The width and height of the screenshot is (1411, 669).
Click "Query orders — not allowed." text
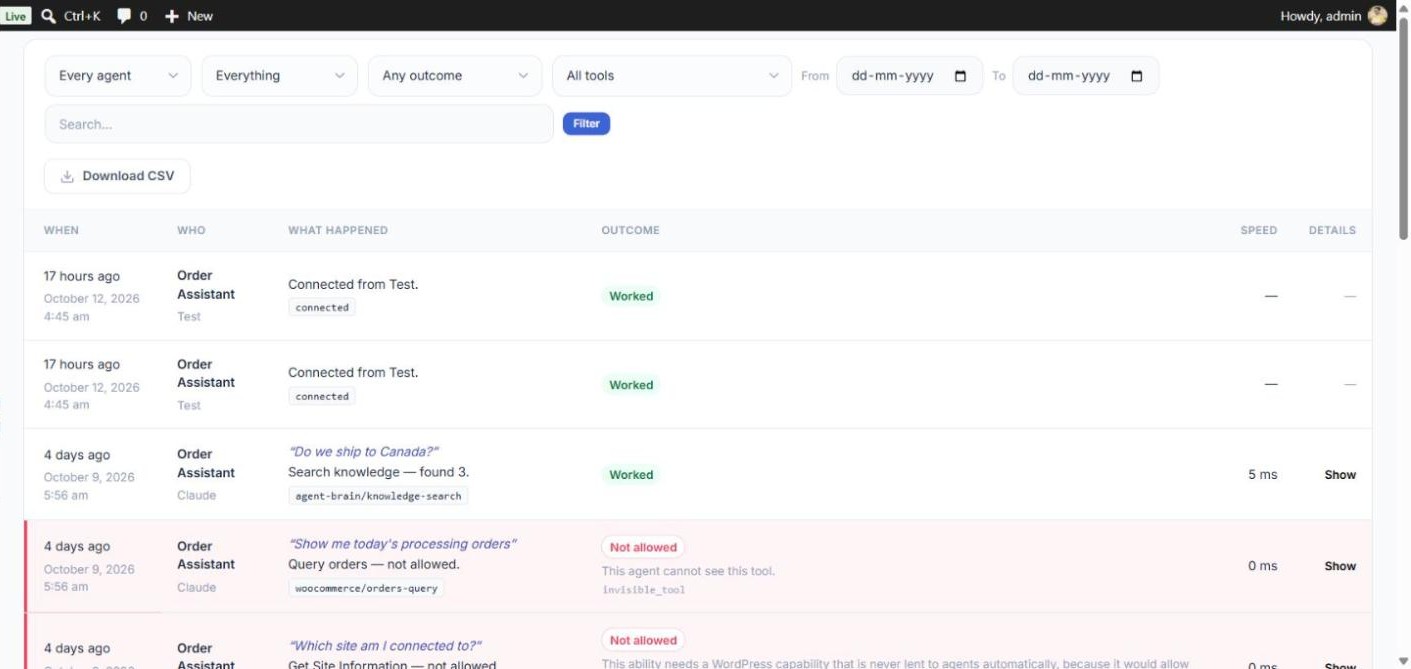373,564
